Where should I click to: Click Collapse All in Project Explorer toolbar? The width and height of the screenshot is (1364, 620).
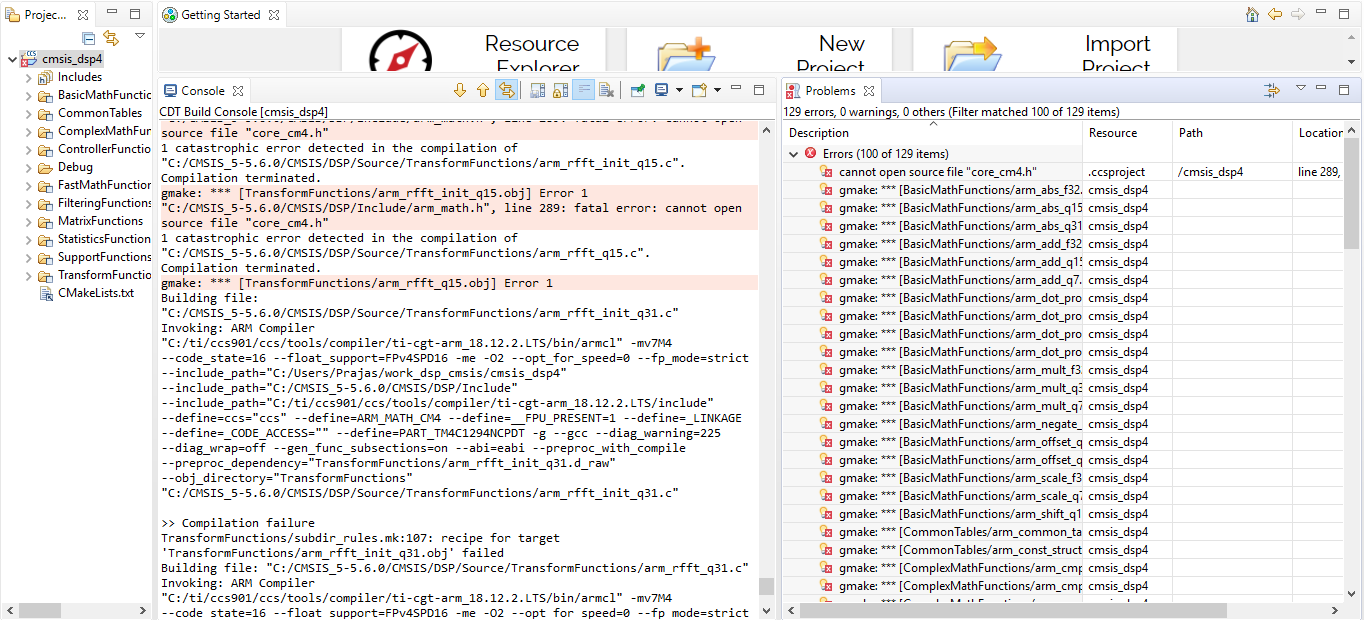(89, 38)
